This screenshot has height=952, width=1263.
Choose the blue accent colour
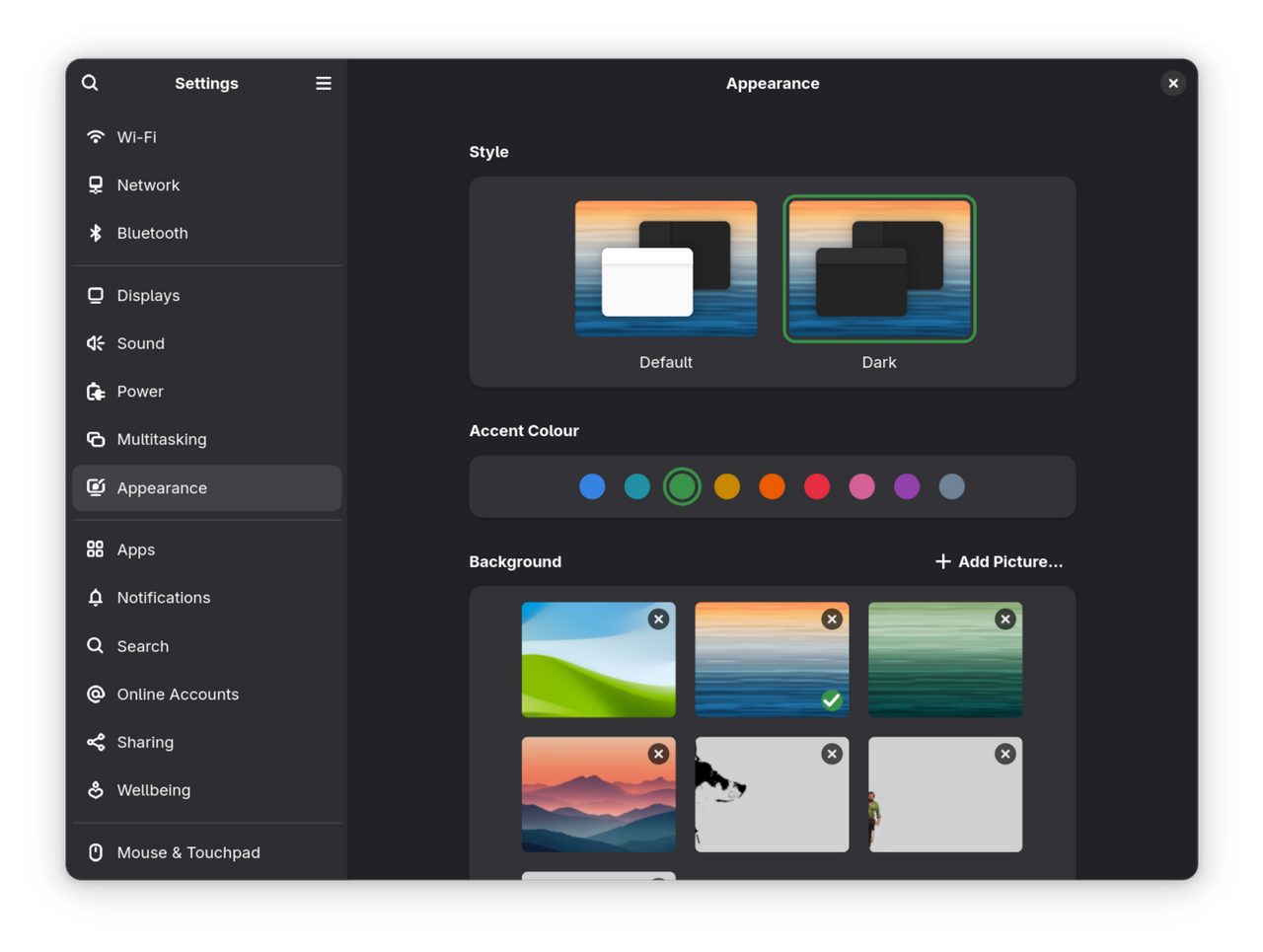point(592,486)
